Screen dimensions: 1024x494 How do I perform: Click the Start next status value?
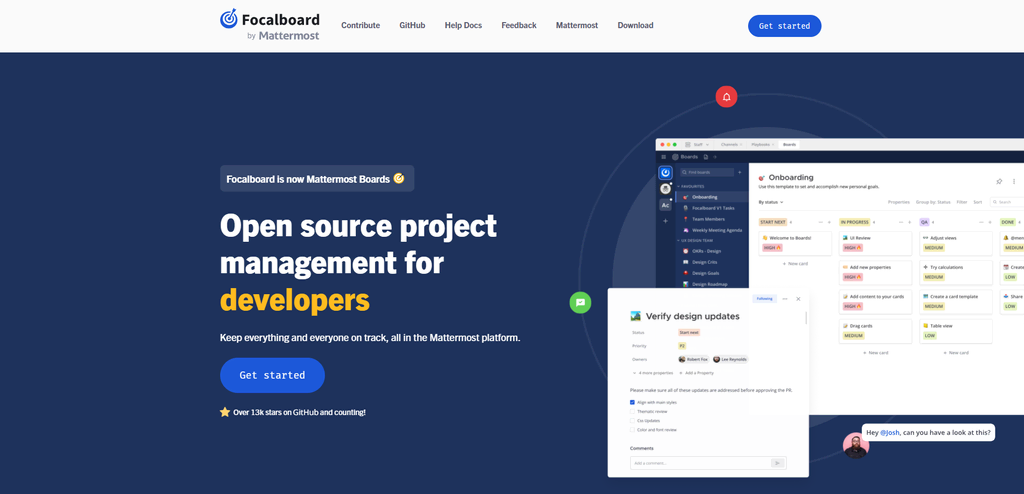689,332
